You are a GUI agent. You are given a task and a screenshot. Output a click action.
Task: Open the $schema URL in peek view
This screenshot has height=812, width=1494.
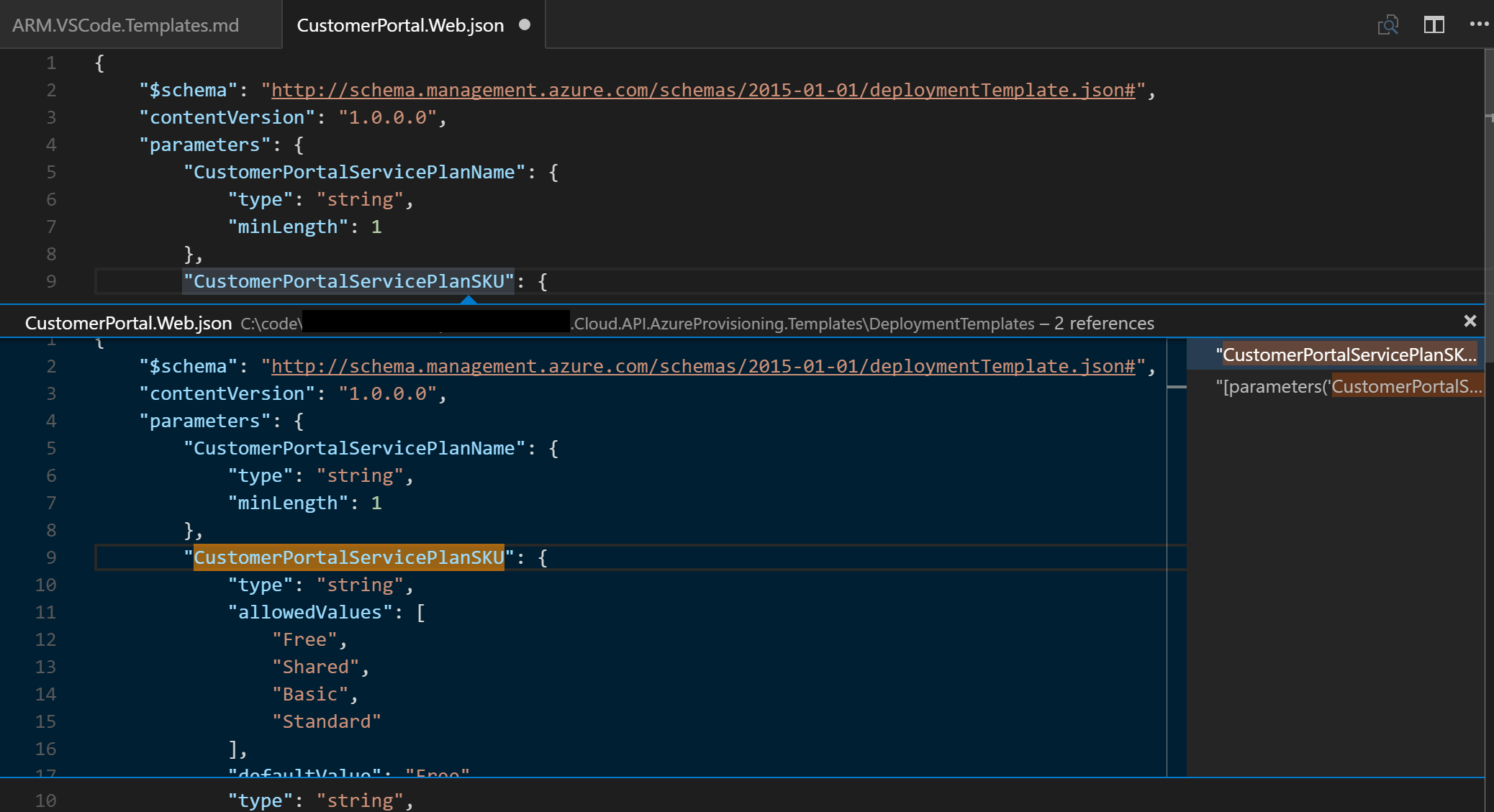(703, 366)
